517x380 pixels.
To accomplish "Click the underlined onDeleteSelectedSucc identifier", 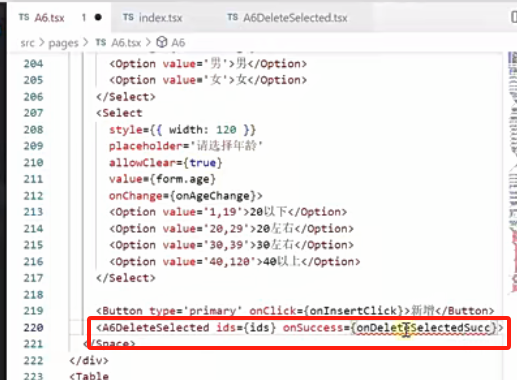I will tap(423, 327).
